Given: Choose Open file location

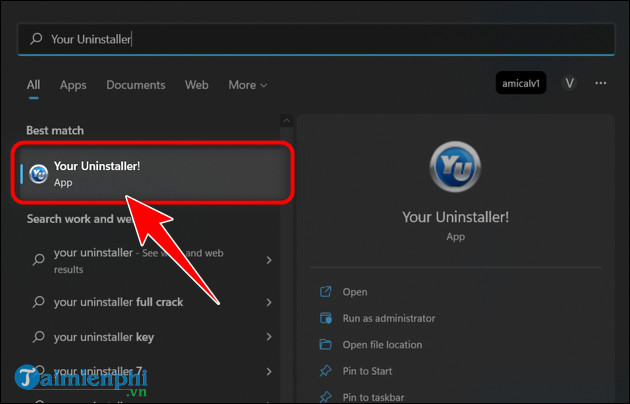Looking at the screenshot, I should point(382,345).
